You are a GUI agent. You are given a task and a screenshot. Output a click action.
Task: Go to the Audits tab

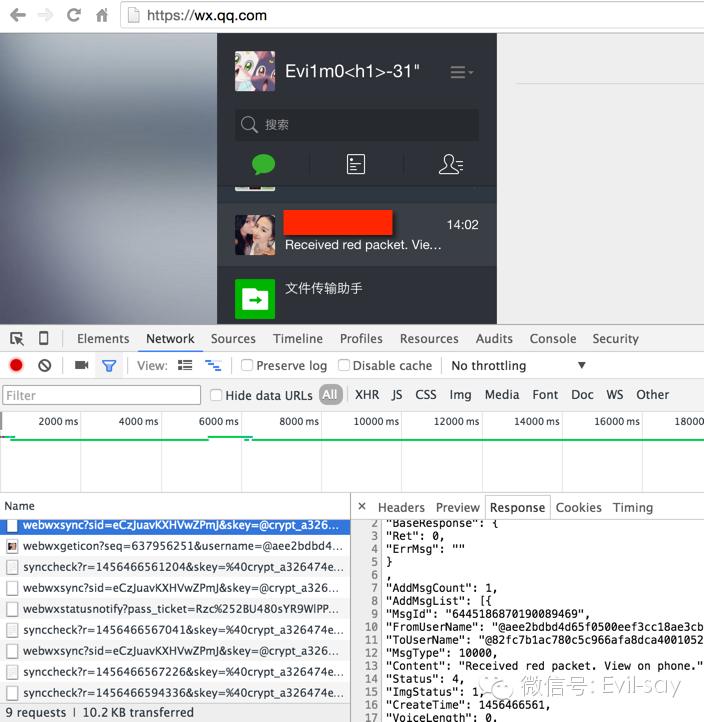pos(495,339)
